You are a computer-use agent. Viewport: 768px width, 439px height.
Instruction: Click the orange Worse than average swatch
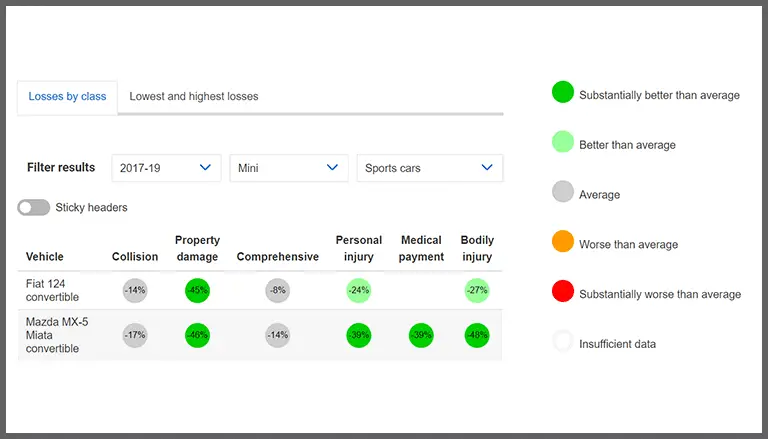click(x=563, y=243)
